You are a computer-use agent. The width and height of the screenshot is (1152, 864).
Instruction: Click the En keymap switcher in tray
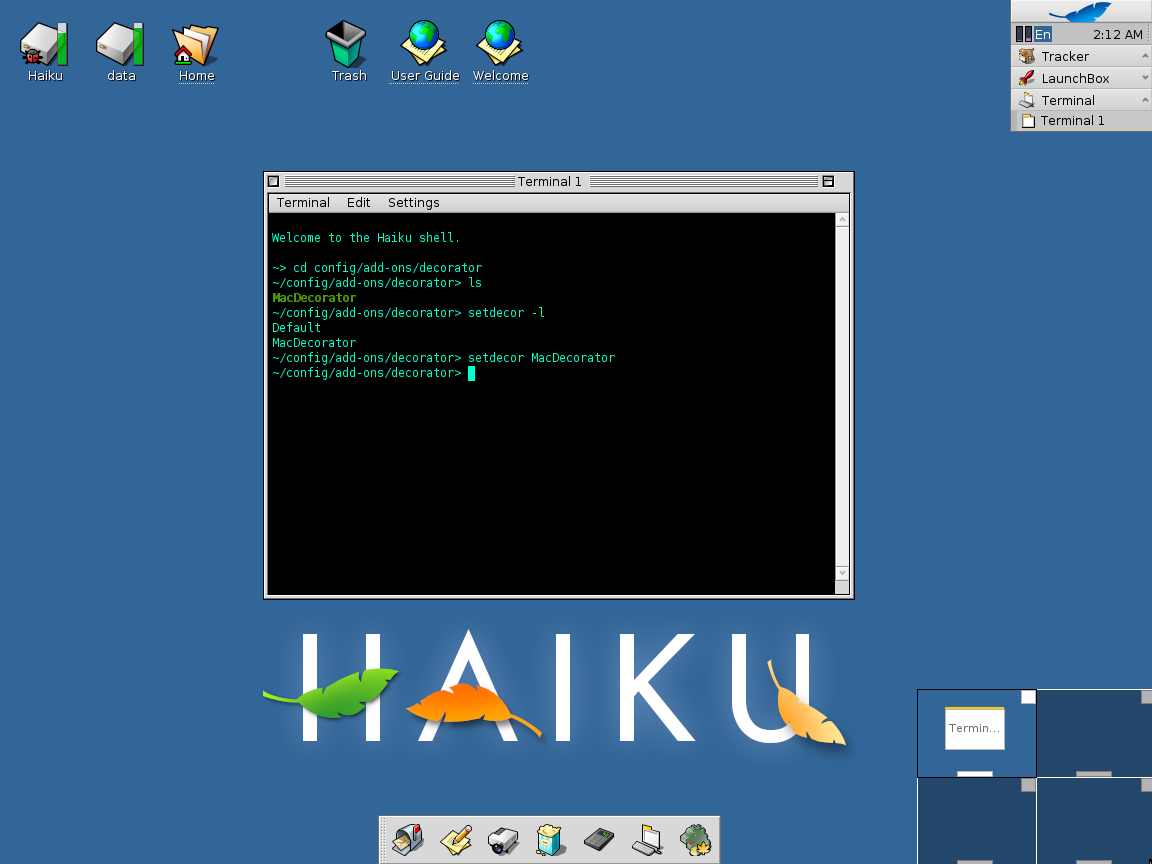(x=1043, y=34)
